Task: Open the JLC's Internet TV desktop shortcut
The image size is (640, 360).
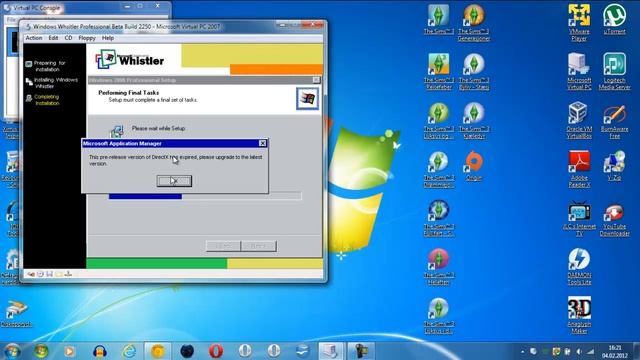Action: click(x=579, y=218)
